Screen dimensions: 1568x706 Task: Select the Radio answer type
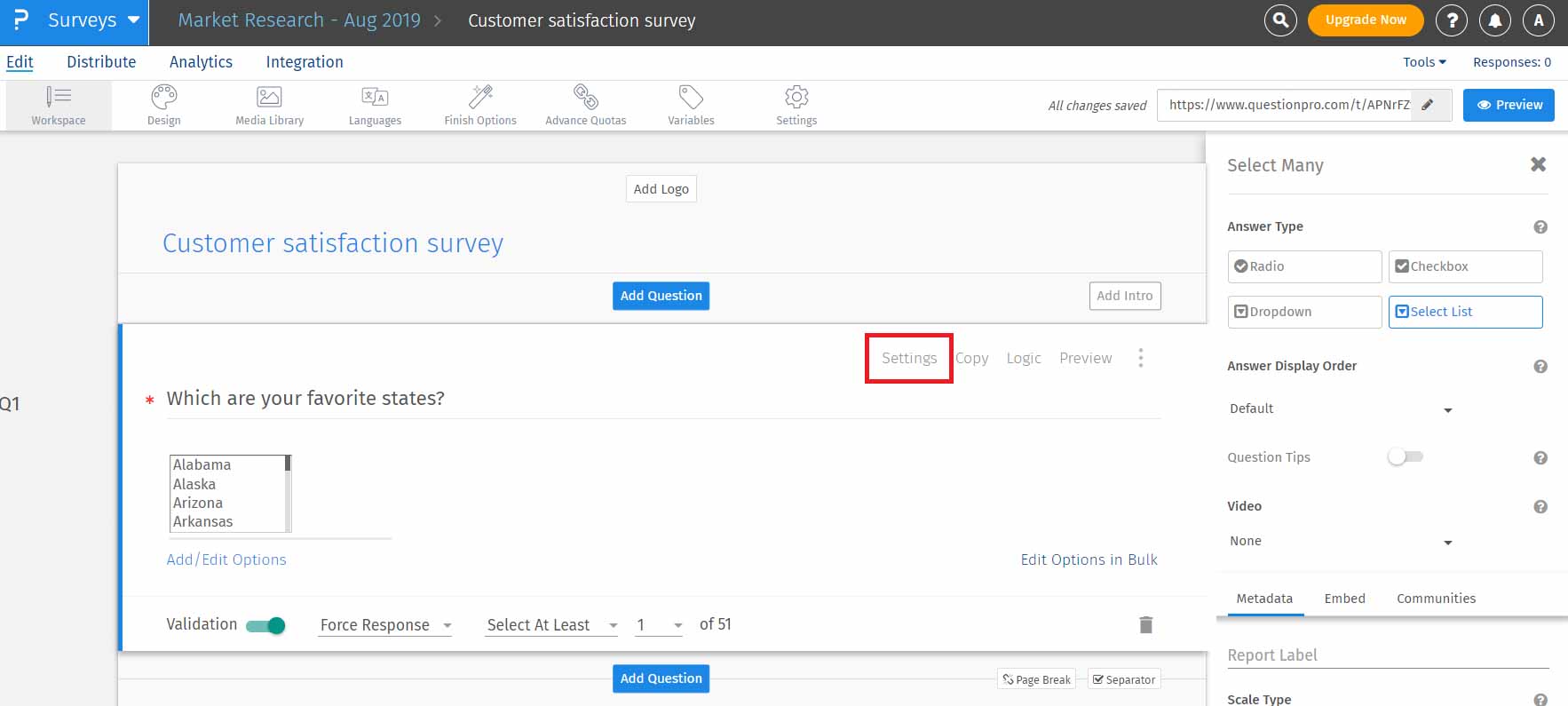pyautogui.click(x=1304, y=266)
